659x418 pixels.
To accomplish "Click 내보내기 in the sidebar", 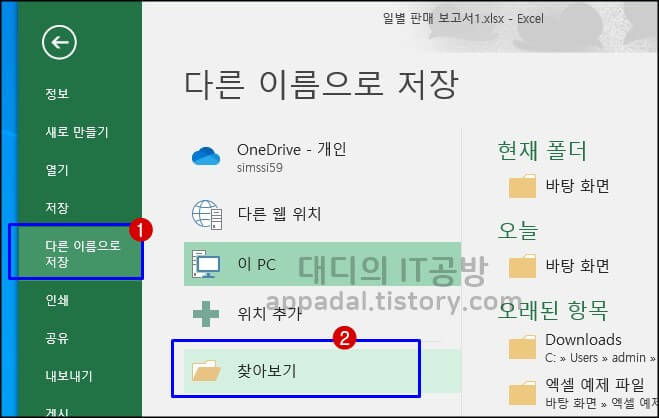I will point(69,376).
